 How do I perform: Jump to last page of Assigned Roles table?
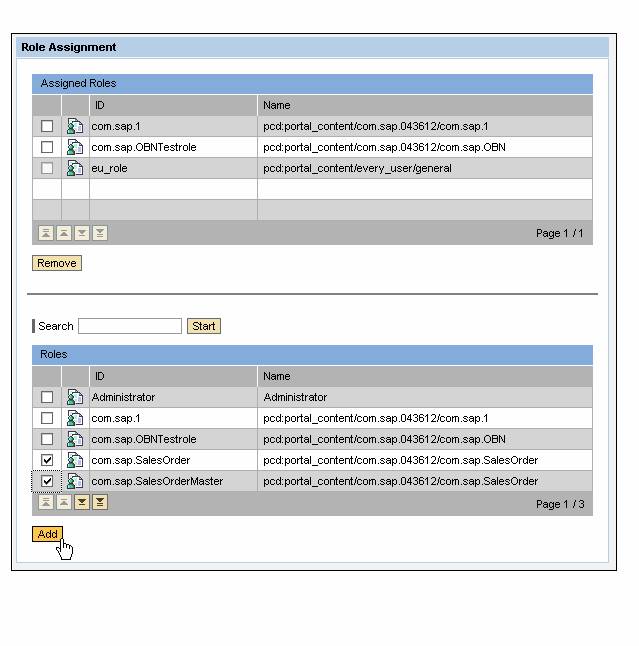pyautogui.click(x=100, y=233)
